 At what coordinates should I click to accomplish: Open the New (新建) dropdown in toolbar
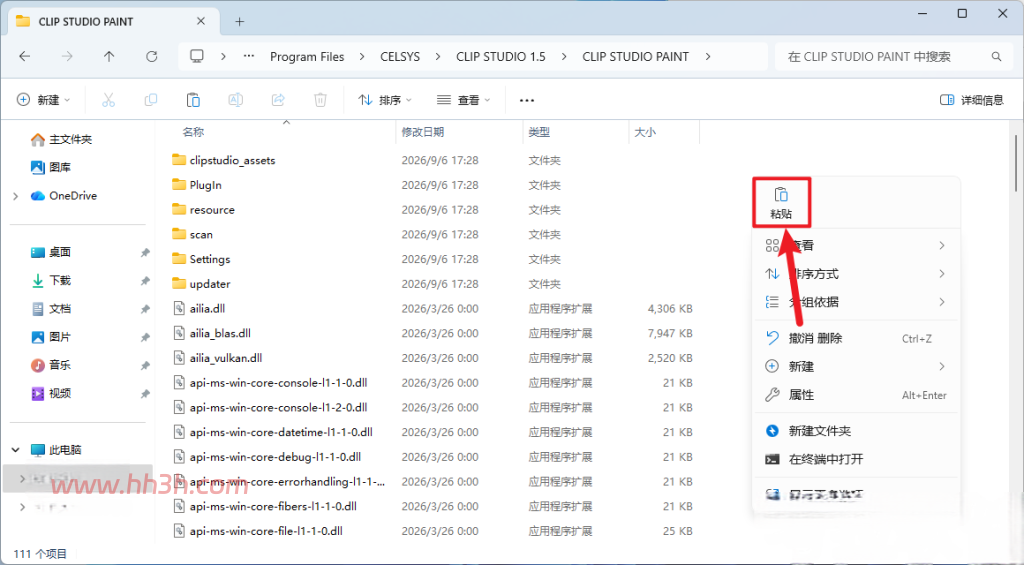click(x=43, y=100)
